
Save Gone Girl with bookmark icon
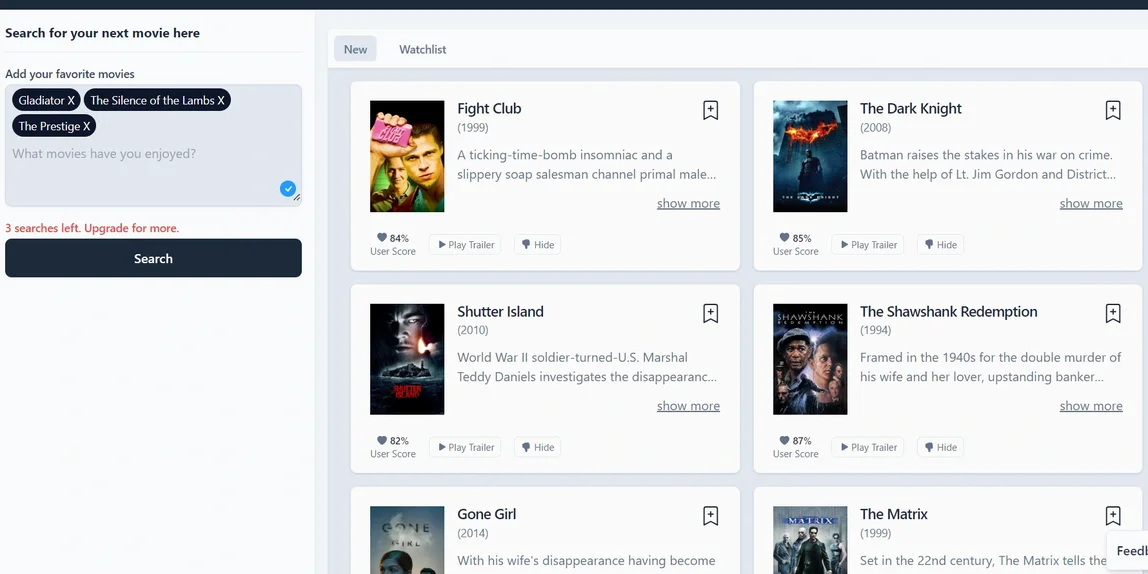pyautogui.click(x=710, y=516)
